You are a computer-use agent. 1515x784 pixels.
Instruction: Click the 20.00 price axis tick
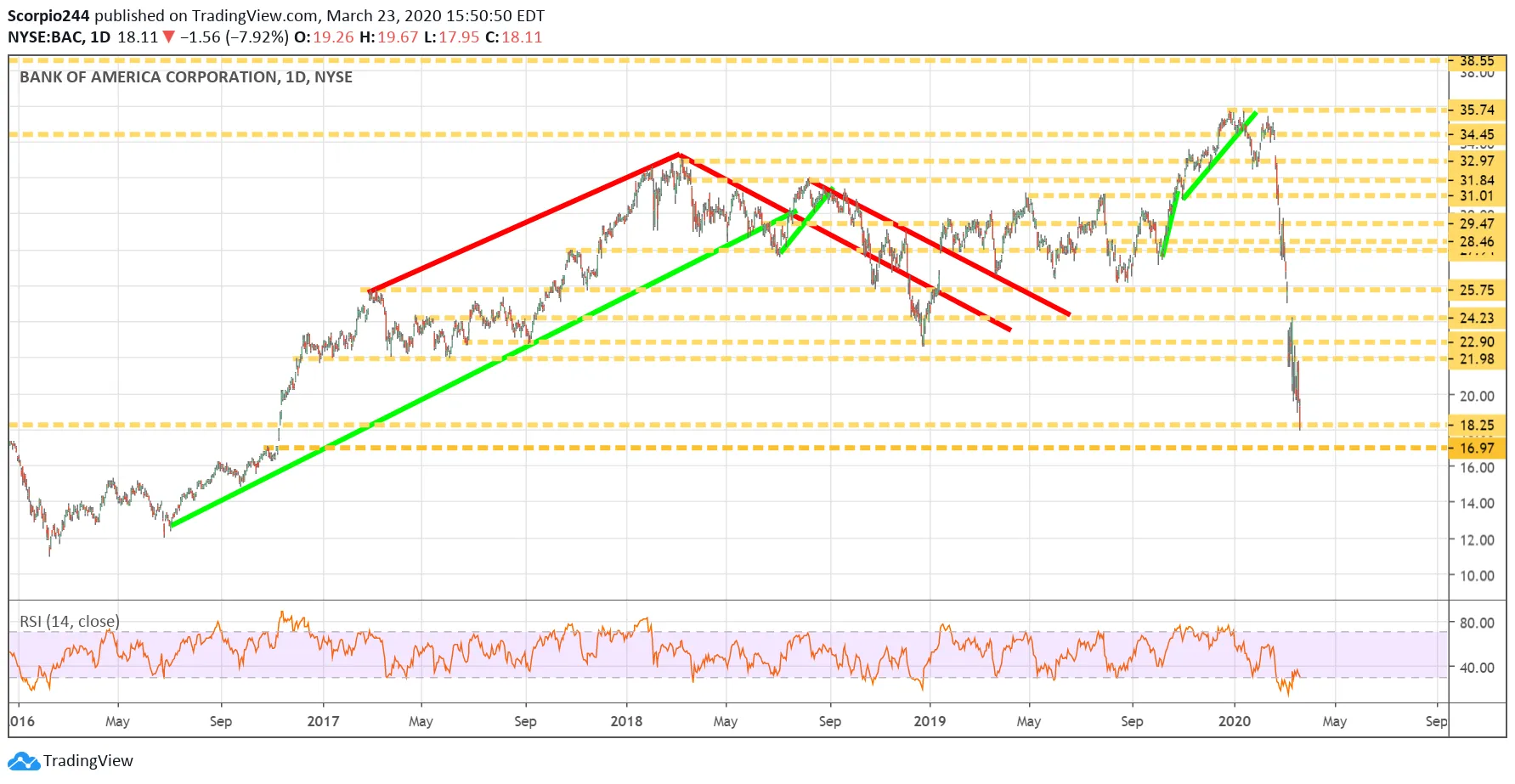tap(1477, 396)
